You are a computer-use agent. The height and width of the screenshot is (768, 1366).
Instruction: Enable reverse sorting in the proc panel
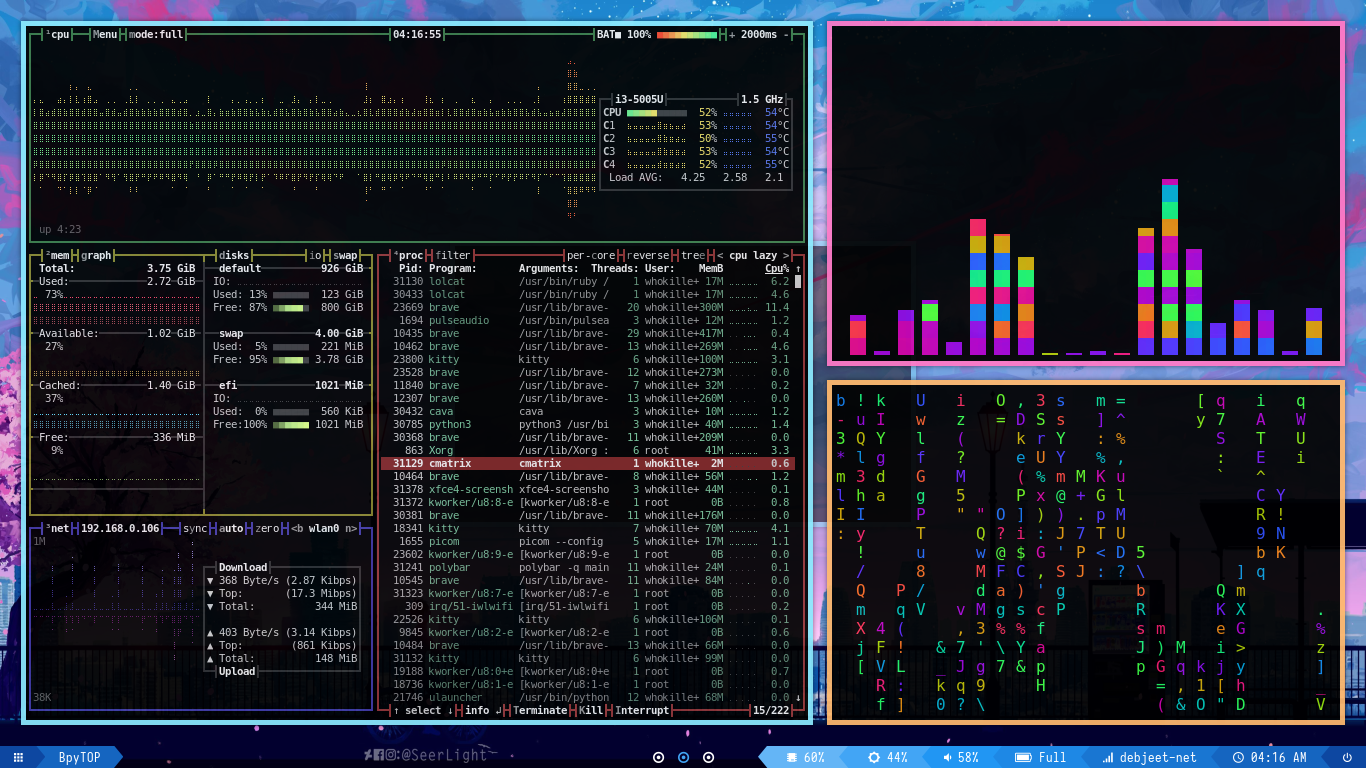649,255
